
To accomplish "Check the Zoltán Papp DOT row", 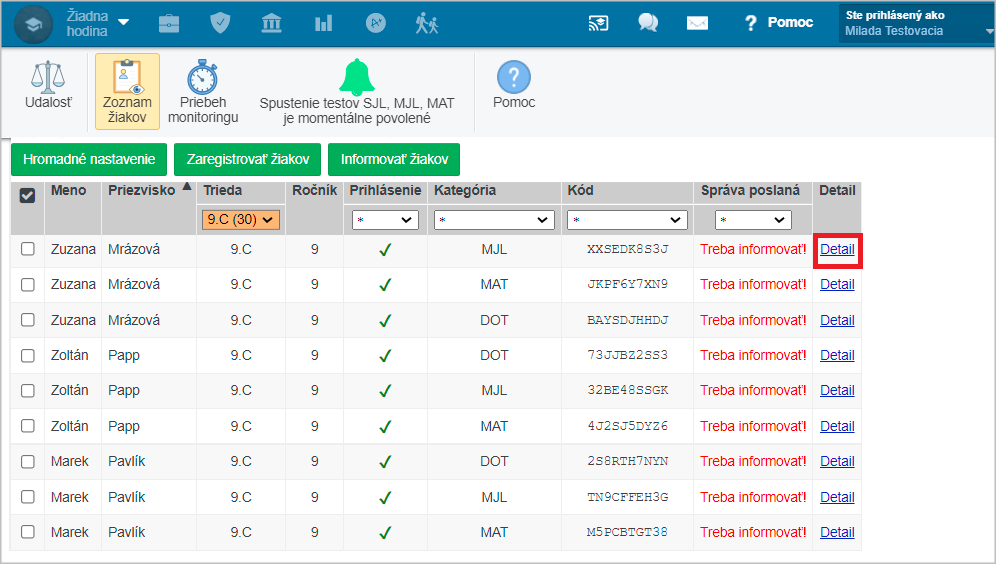I will click(x=27, y=356).
